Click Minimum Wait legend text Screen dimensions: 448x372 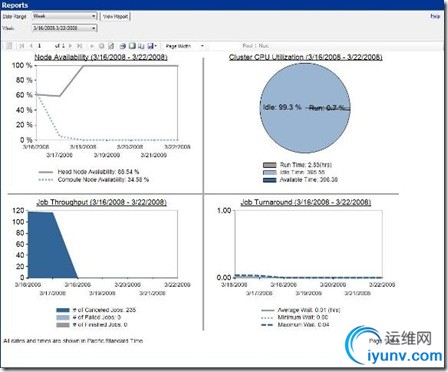pos(303,317)
